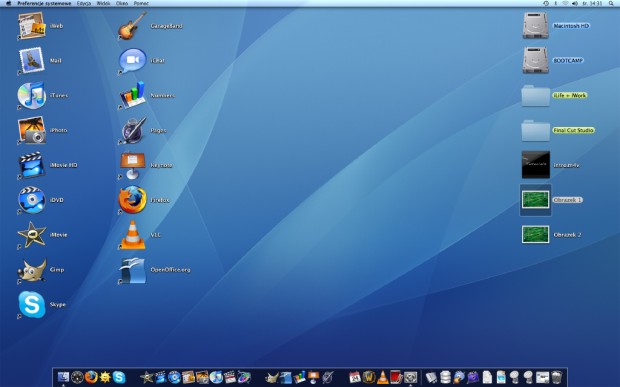The height and width of the screenshot is (387, 620).
Task: Click Finder in the Dock
Action: point(63,377)
